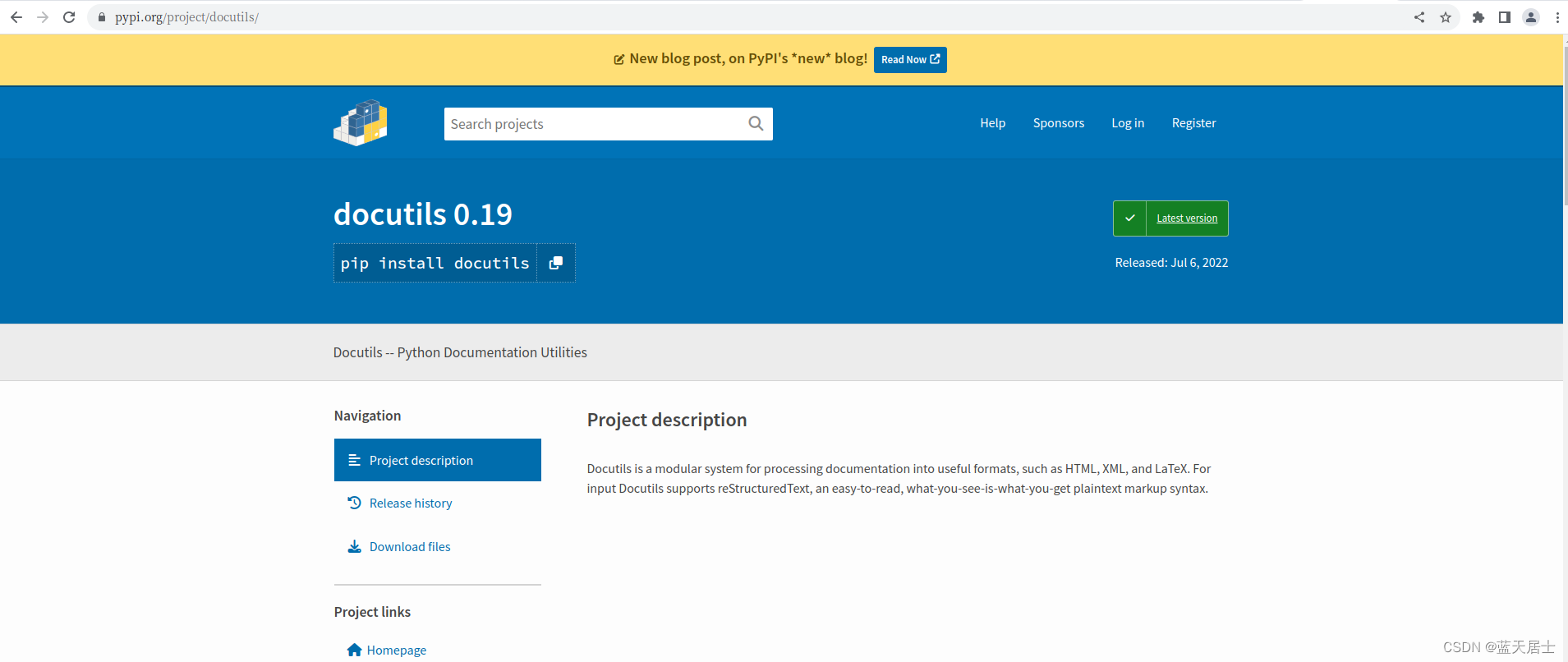
Task: Click the PyPI cubes logo
Action: [361, 123]
